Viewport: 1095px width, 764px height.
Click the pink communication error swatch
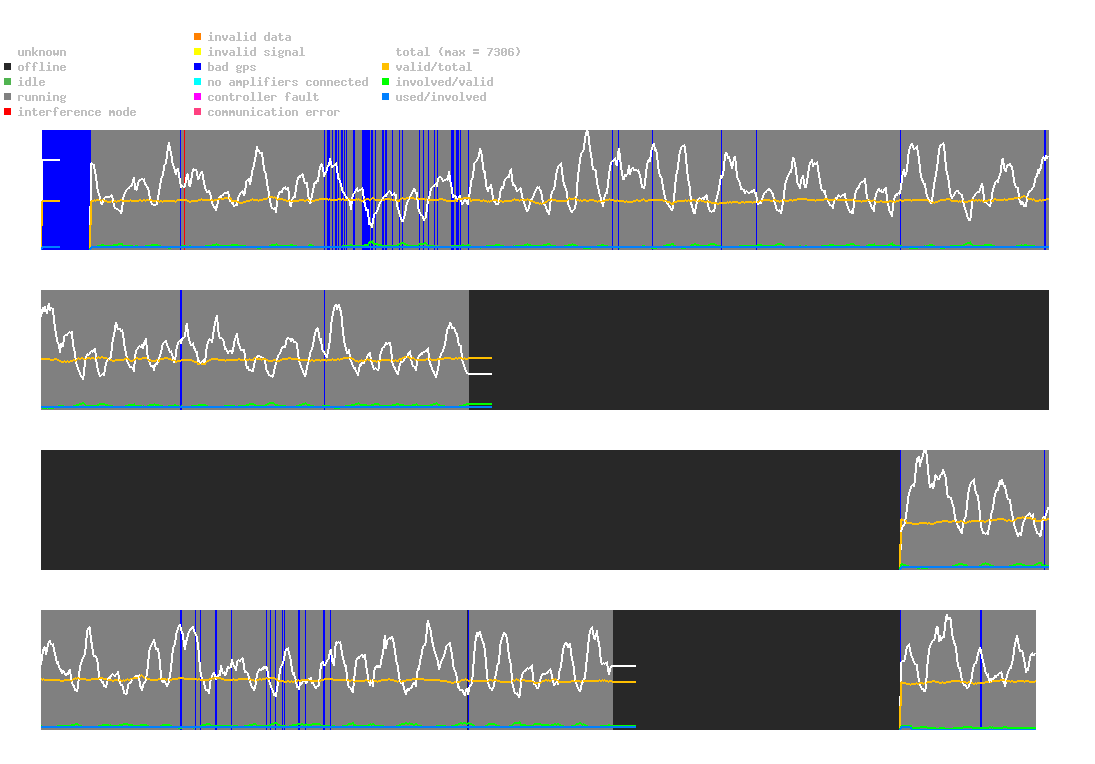coord(197,112)
